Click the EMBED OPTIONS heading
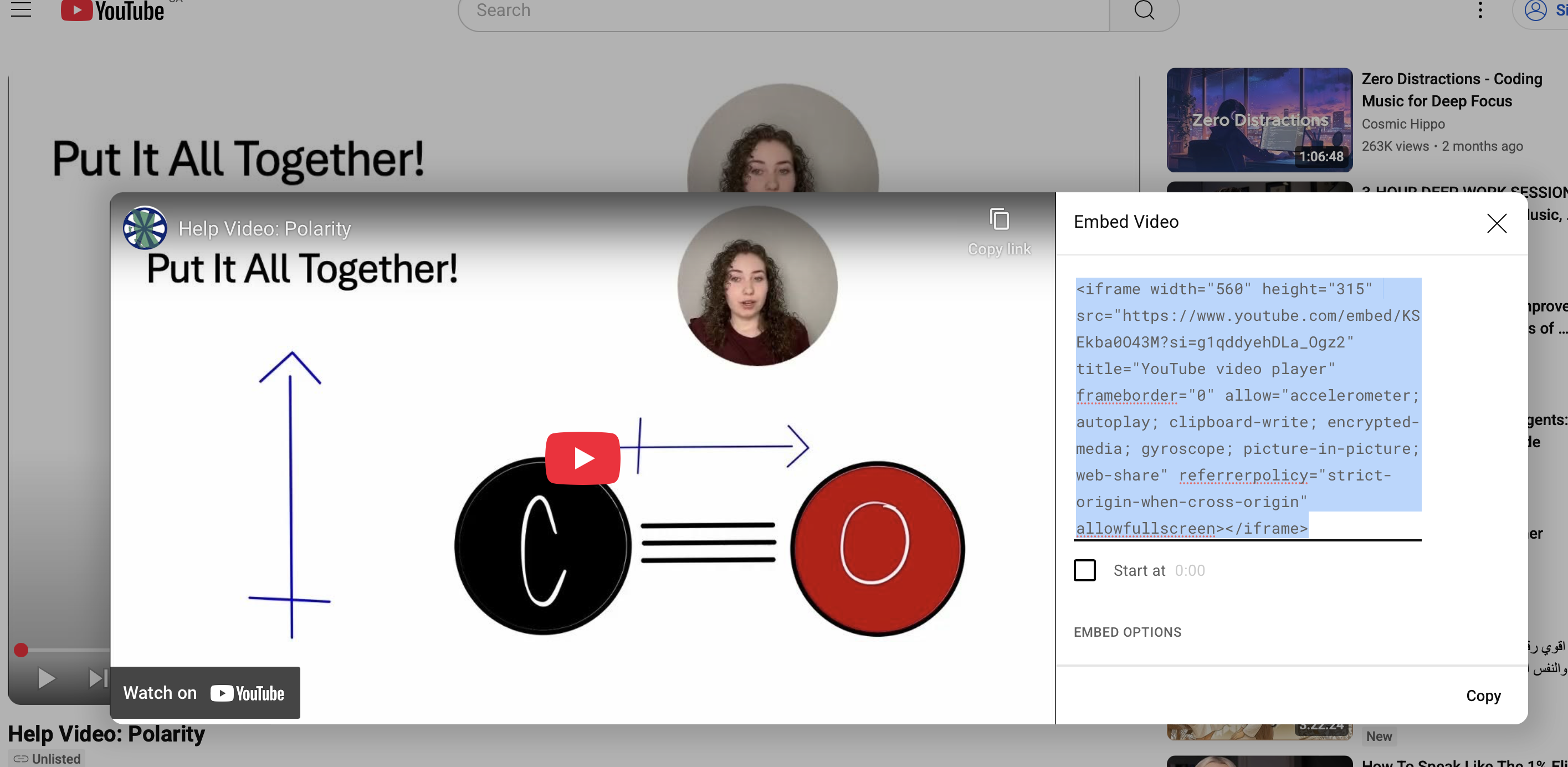The image size is (1568, 767). (1128, 632)
